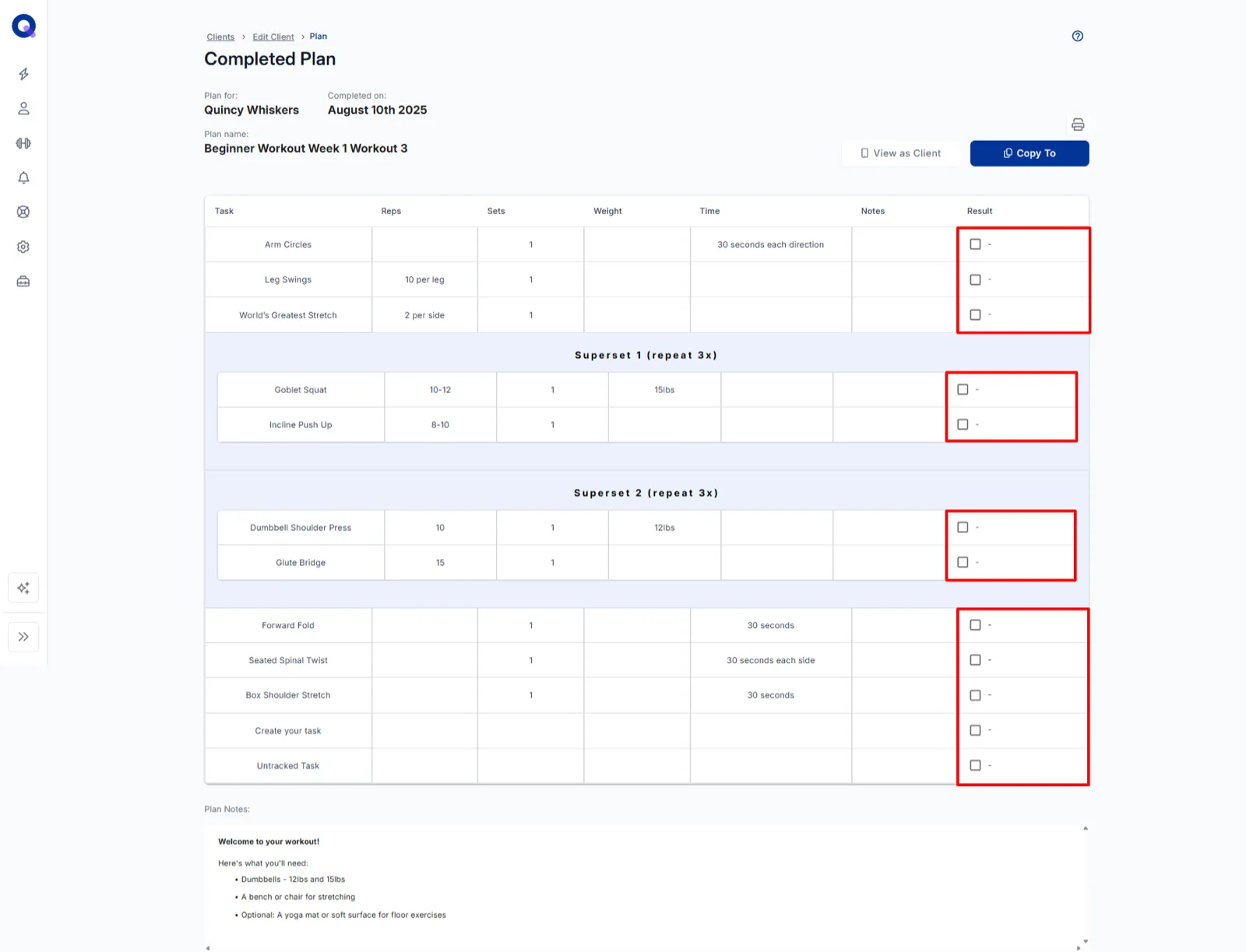Click the AI sparkles icon button
Image resolution: width=1246 pixels, height=952 pixels.
coord(23,588)
